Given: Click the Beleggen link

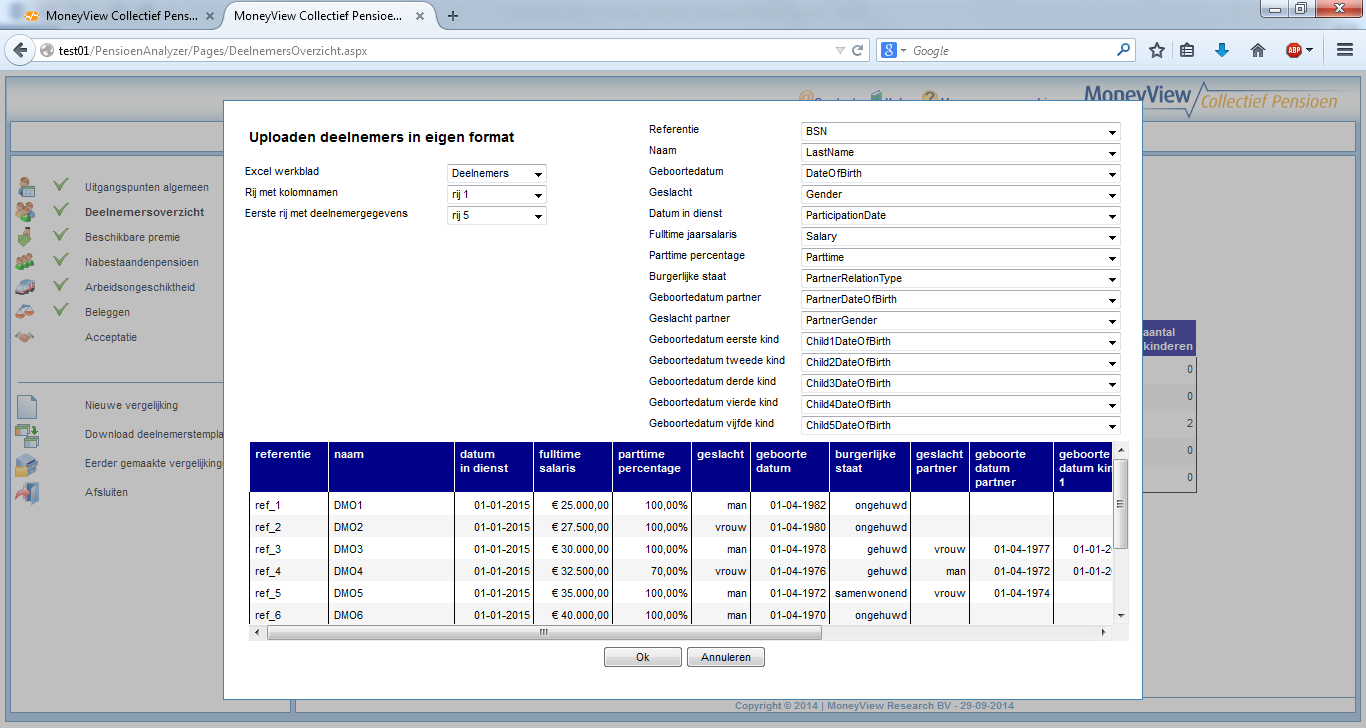Looking at the screenshot, I should click(107, 312).
